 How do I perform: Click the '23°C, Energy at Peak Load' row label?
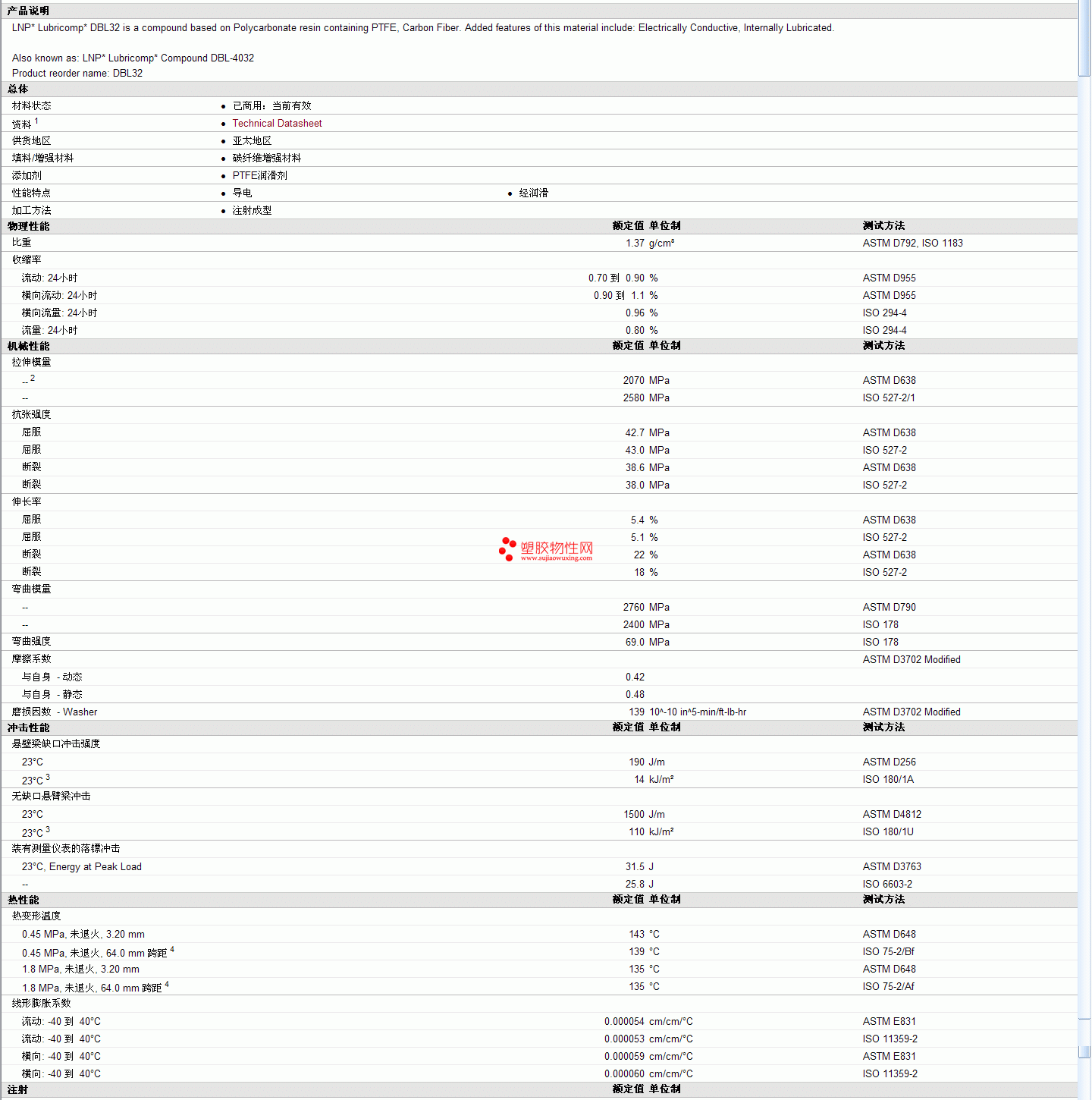point(81,866)
